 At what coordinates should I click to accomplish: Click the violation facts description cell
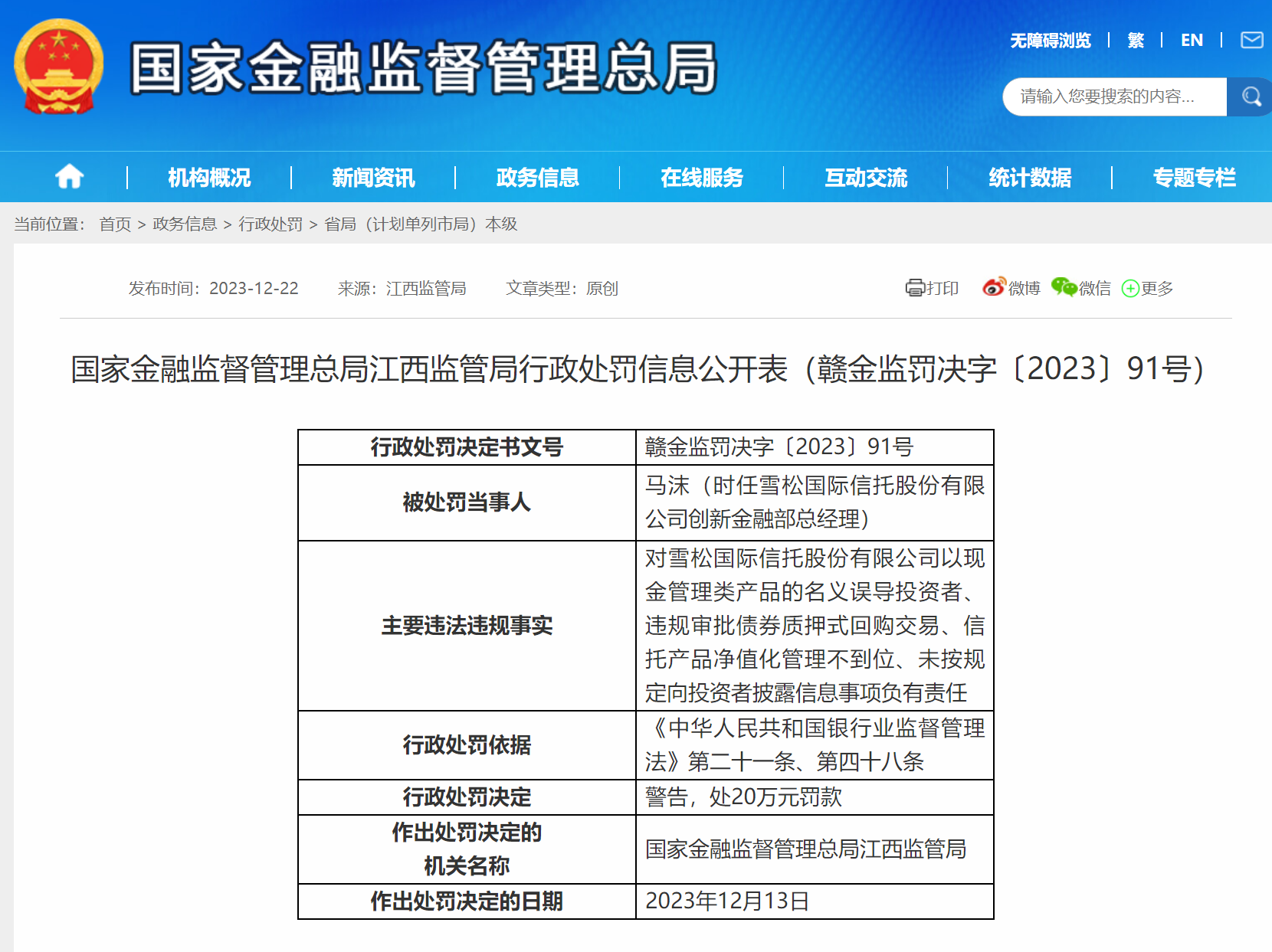815,626
